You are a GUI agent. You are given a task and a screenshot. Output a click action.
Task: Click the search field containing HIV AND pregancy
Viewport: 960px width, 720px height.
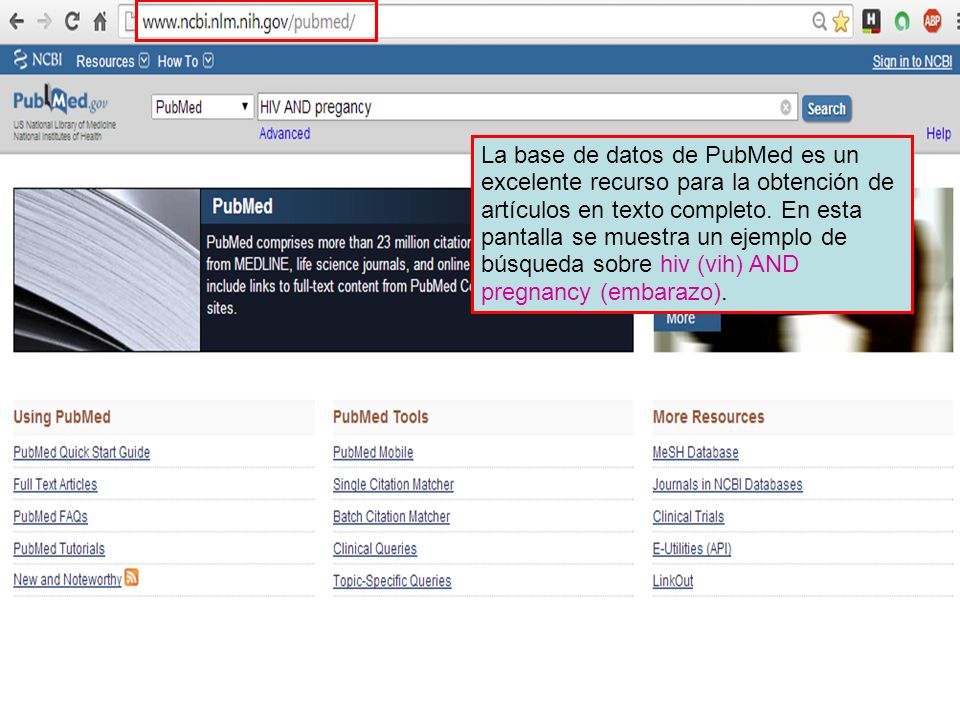(x=527, y=108)
